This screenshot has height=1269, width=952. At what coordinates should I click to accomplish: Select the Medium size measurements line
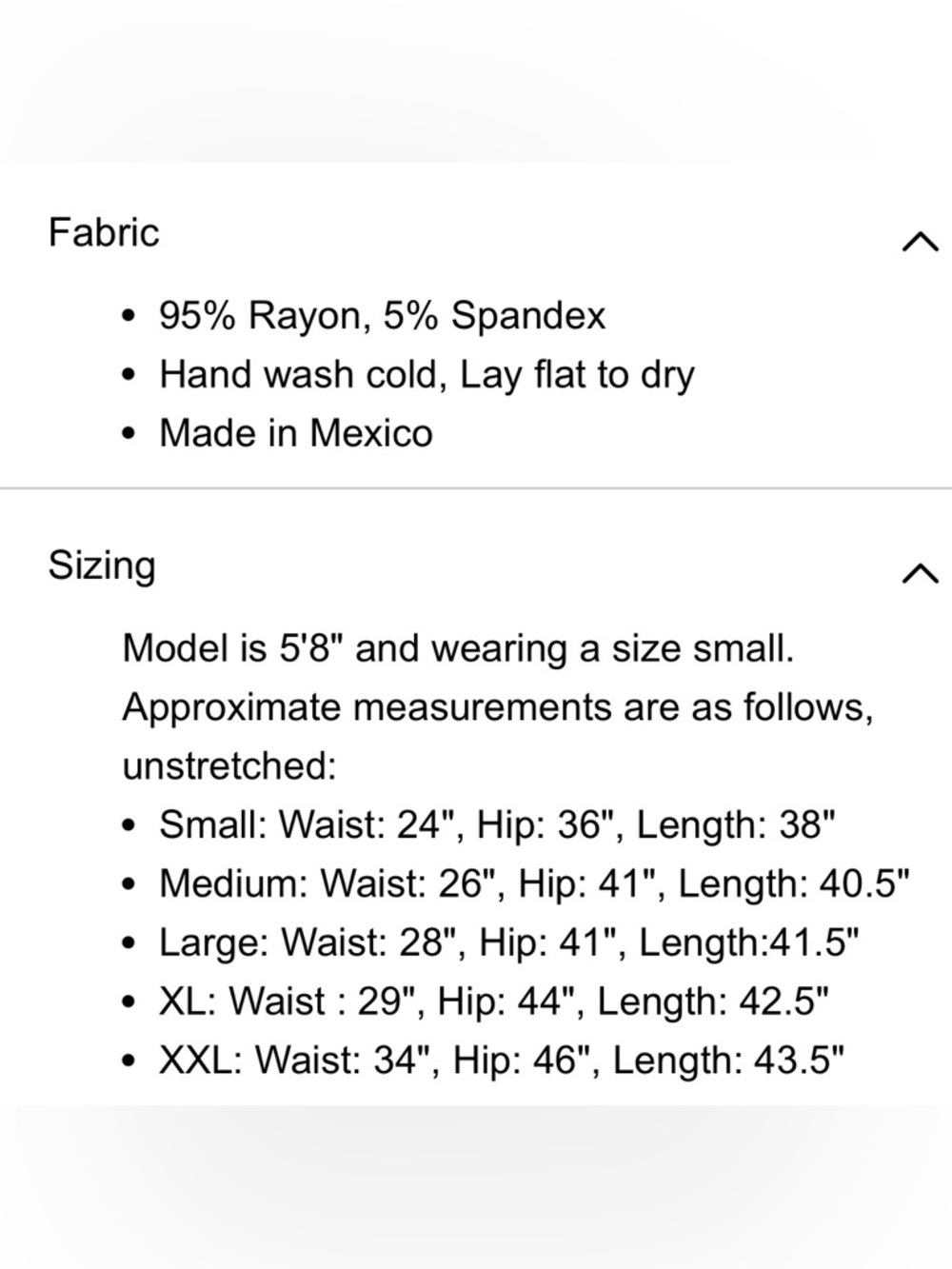[534, 884]
